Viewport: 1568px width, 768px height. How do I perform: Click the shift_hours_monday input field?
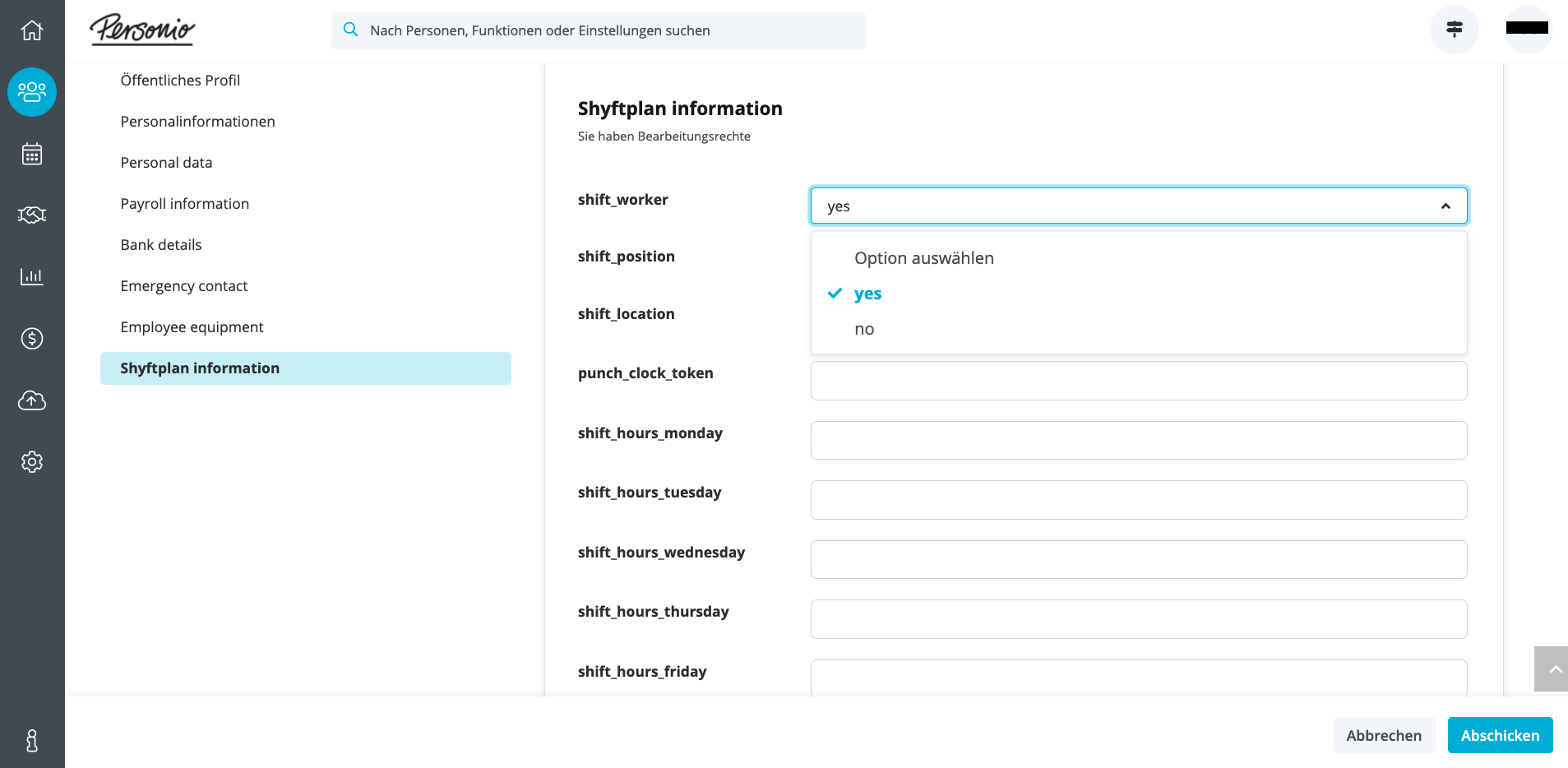[1139, 440]
